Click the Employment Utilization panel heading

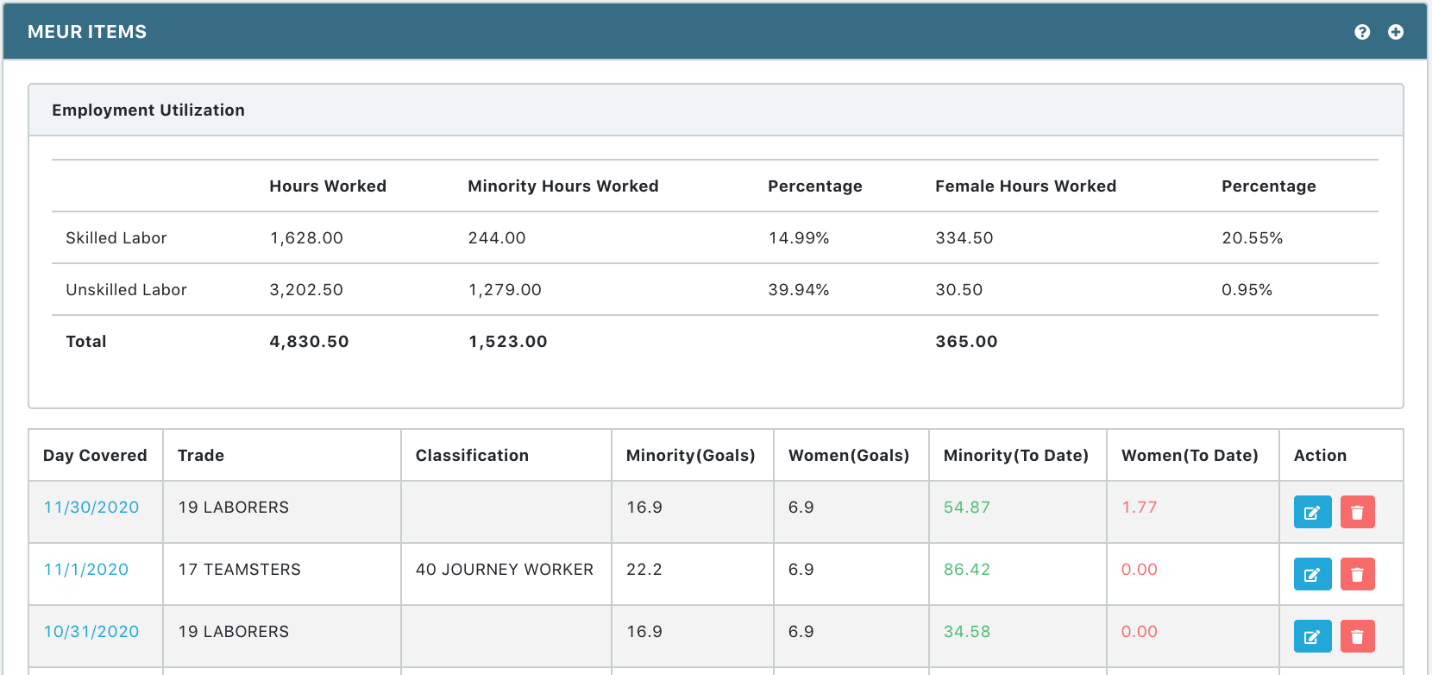148,110
